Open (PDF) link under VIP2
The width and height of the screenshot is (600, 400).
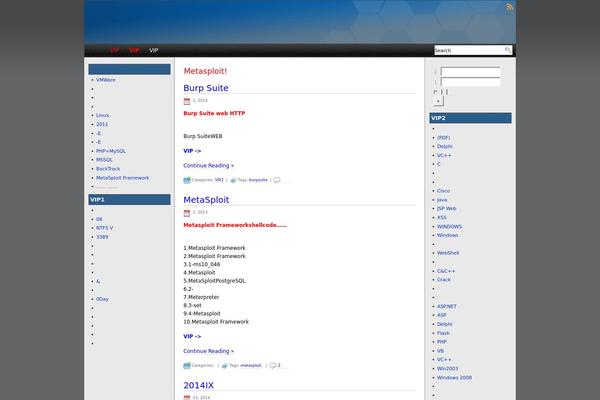coord(443,138)
